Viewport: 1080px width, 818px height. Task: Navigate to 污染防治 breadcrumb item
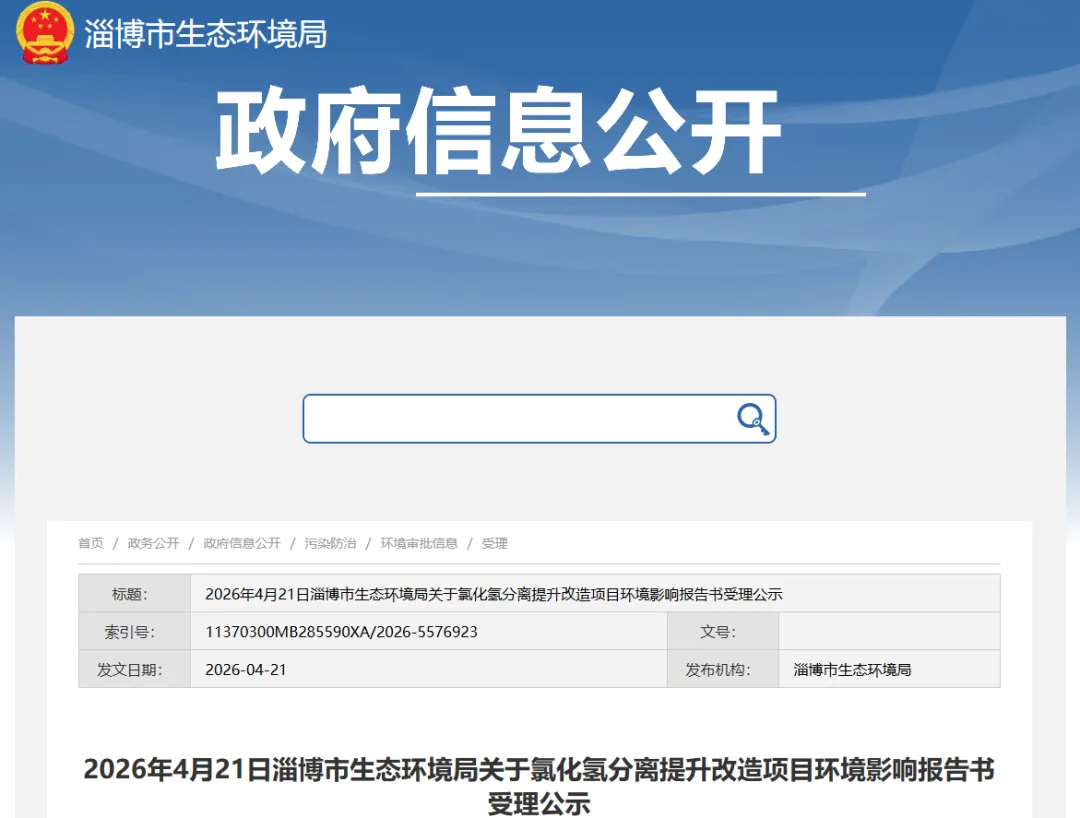point(330,543)
